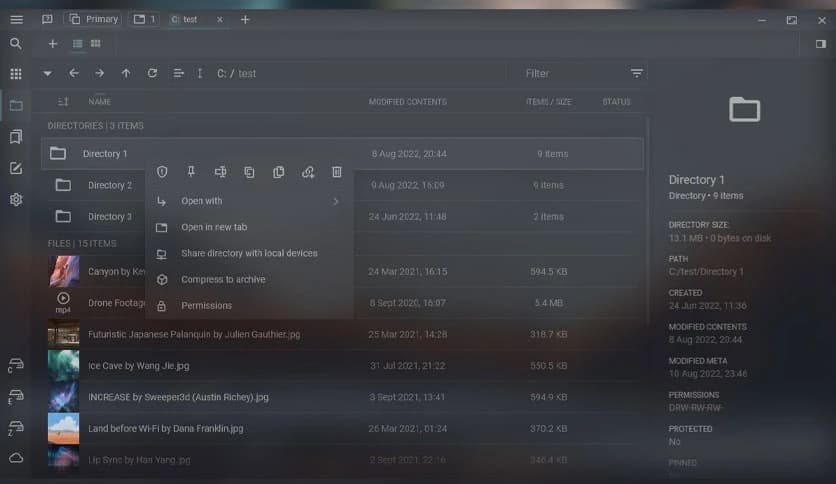Go back to previous directory
Viewport: 836px width, 484px height.
tap(74, 73)
